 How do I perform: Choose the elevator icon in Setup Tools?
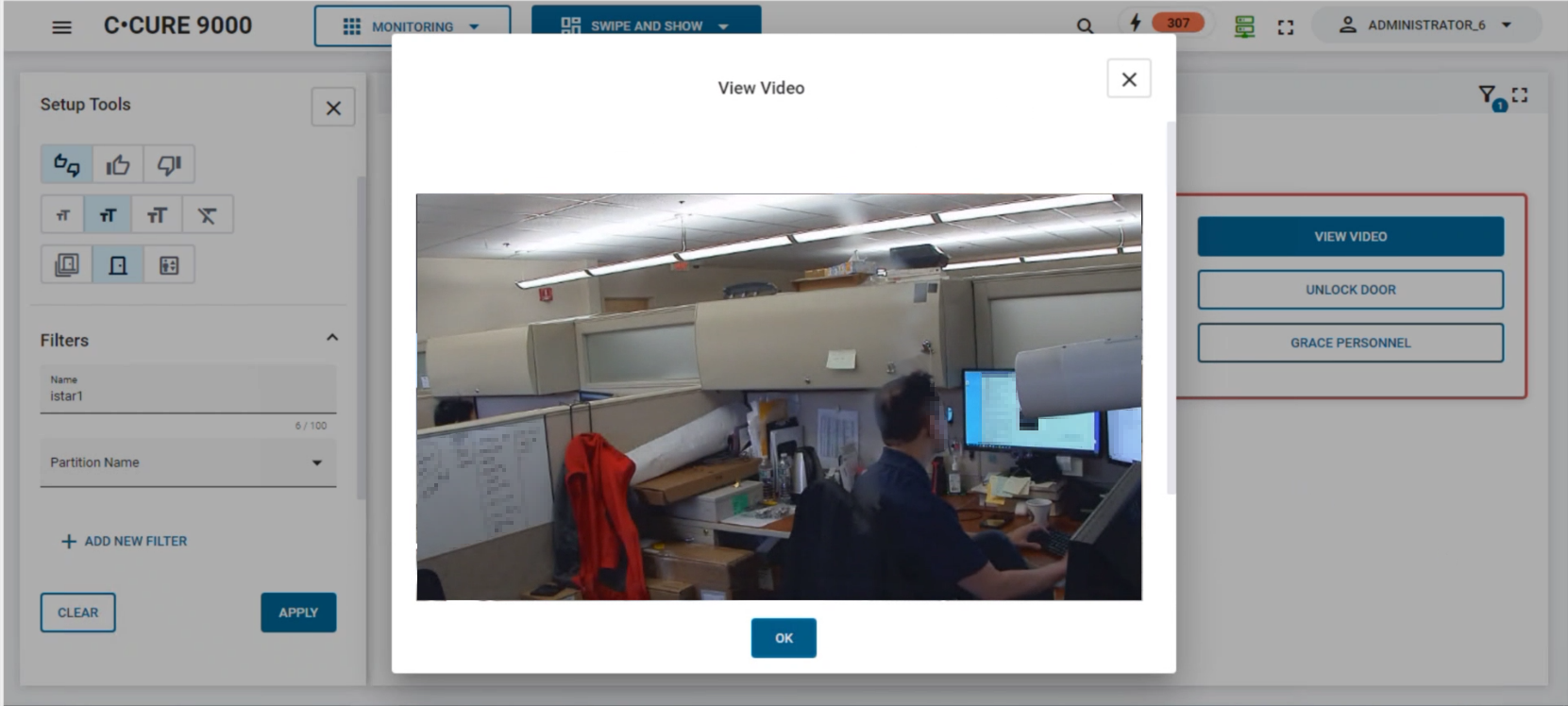[x=169, y=265]
